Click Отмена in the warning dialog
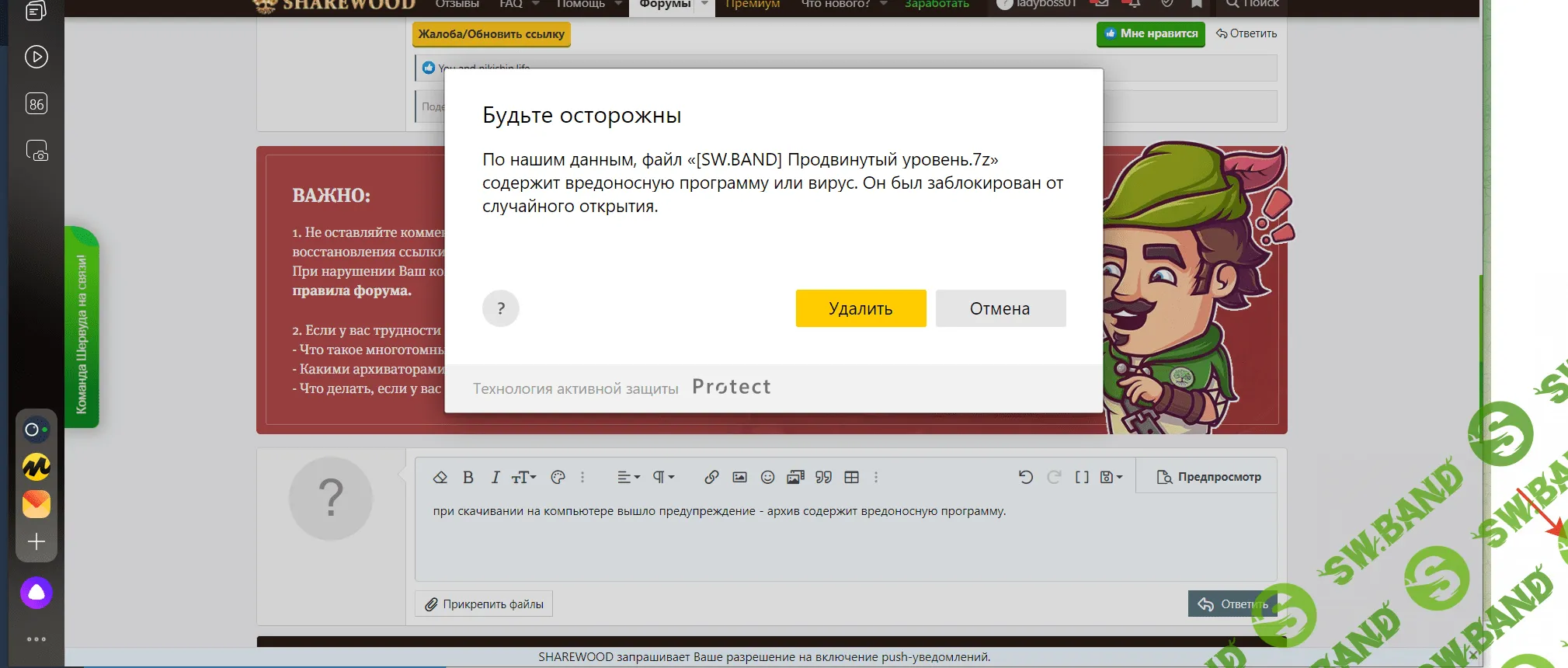Screen dimensions: 1568x668 (1000, 309)
